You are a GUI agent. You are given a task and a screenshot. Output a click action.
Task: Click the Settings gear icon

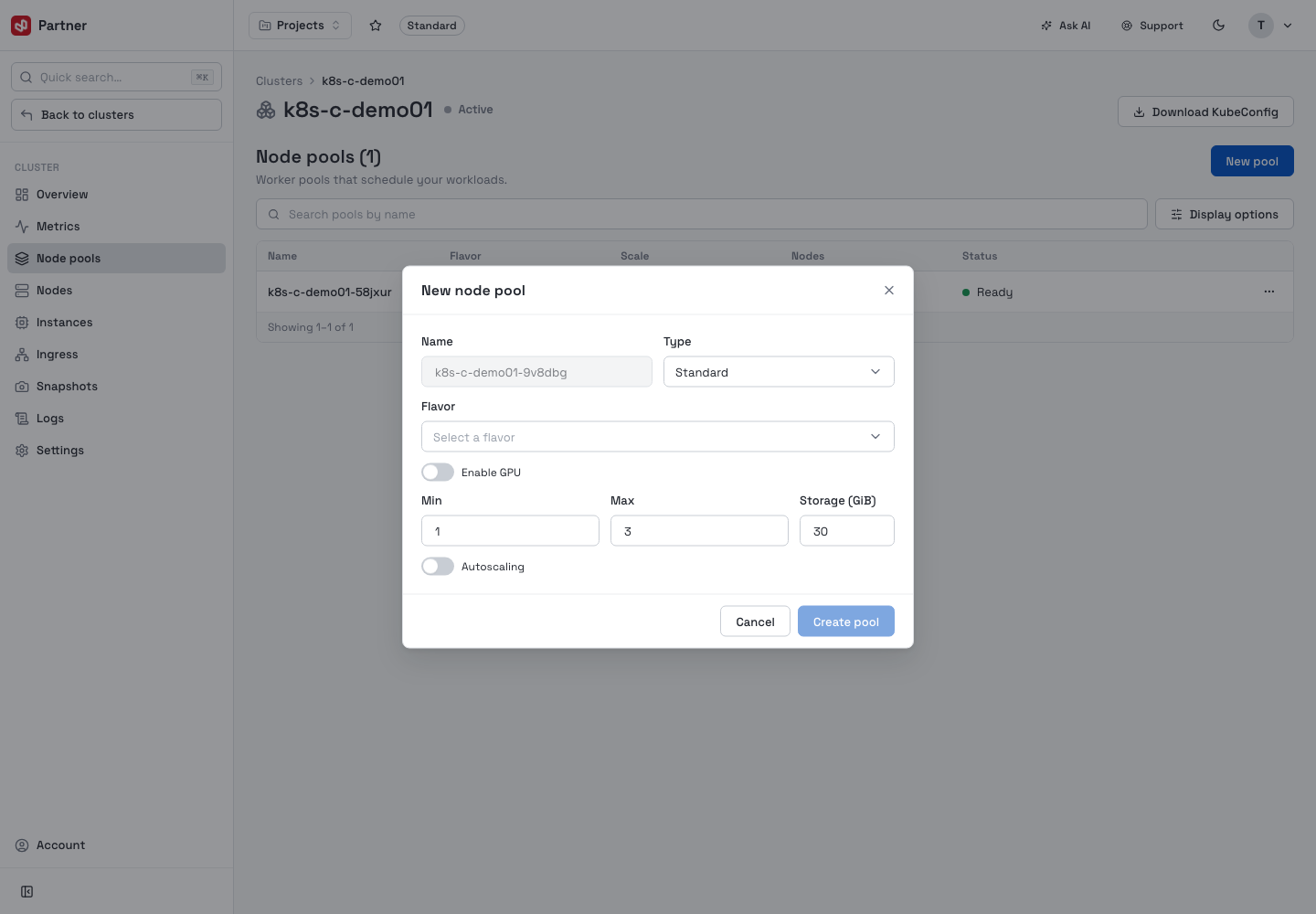click(22, 451)
